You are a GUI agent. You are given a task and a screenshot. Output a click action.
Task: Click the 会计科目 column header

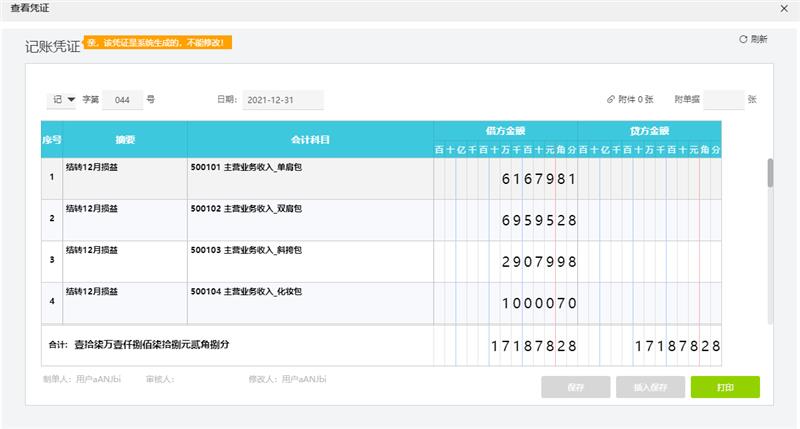pos(310,139)
